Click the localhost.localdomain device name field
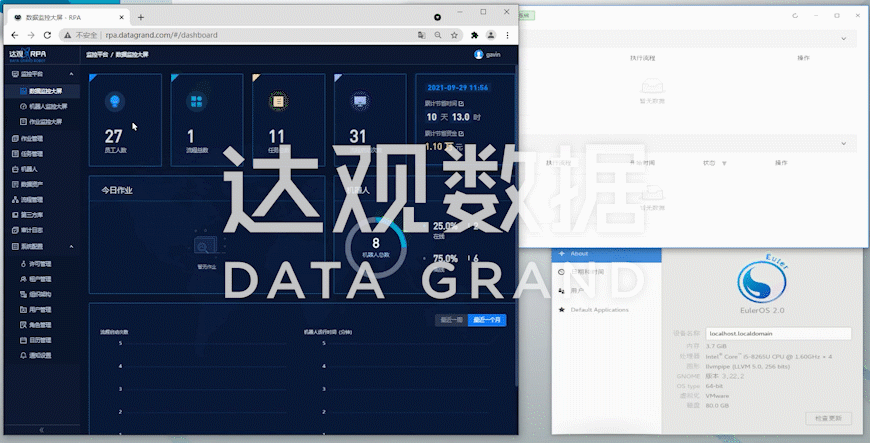 pyautogui.click(x=778, y=334)
